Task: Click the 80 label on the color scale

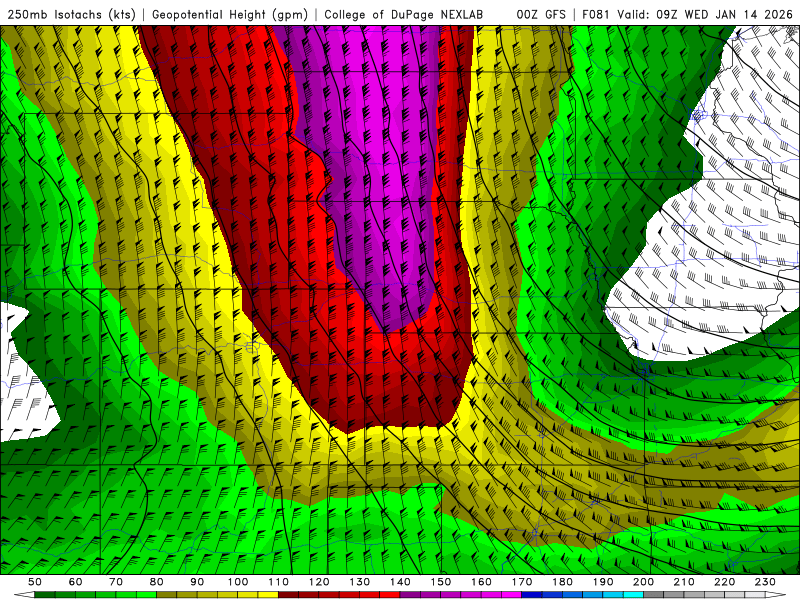Action: 157,582
